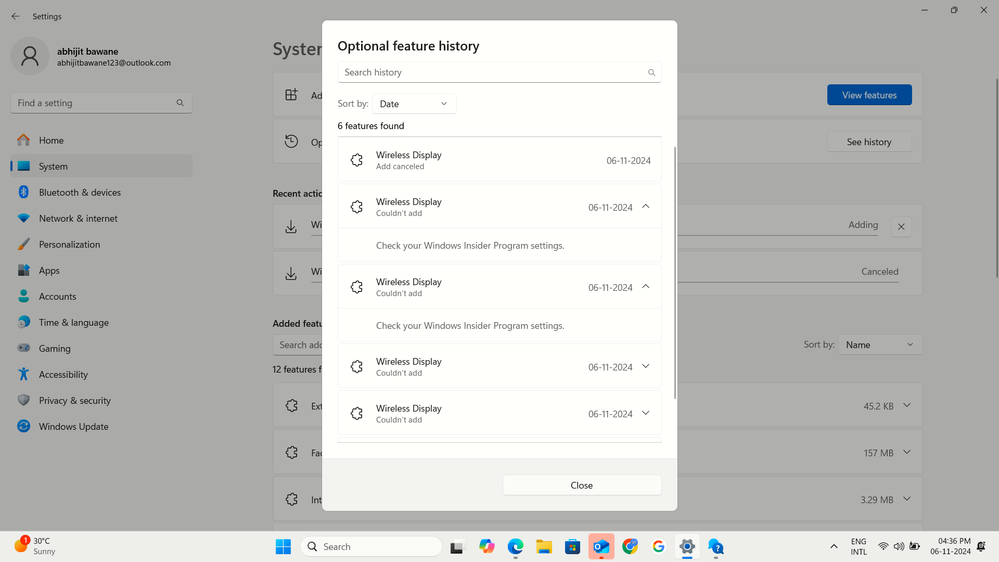Open Windows Update settings
Image resolution: width=999 pixels, height=562 pixels.
point(101,427)
